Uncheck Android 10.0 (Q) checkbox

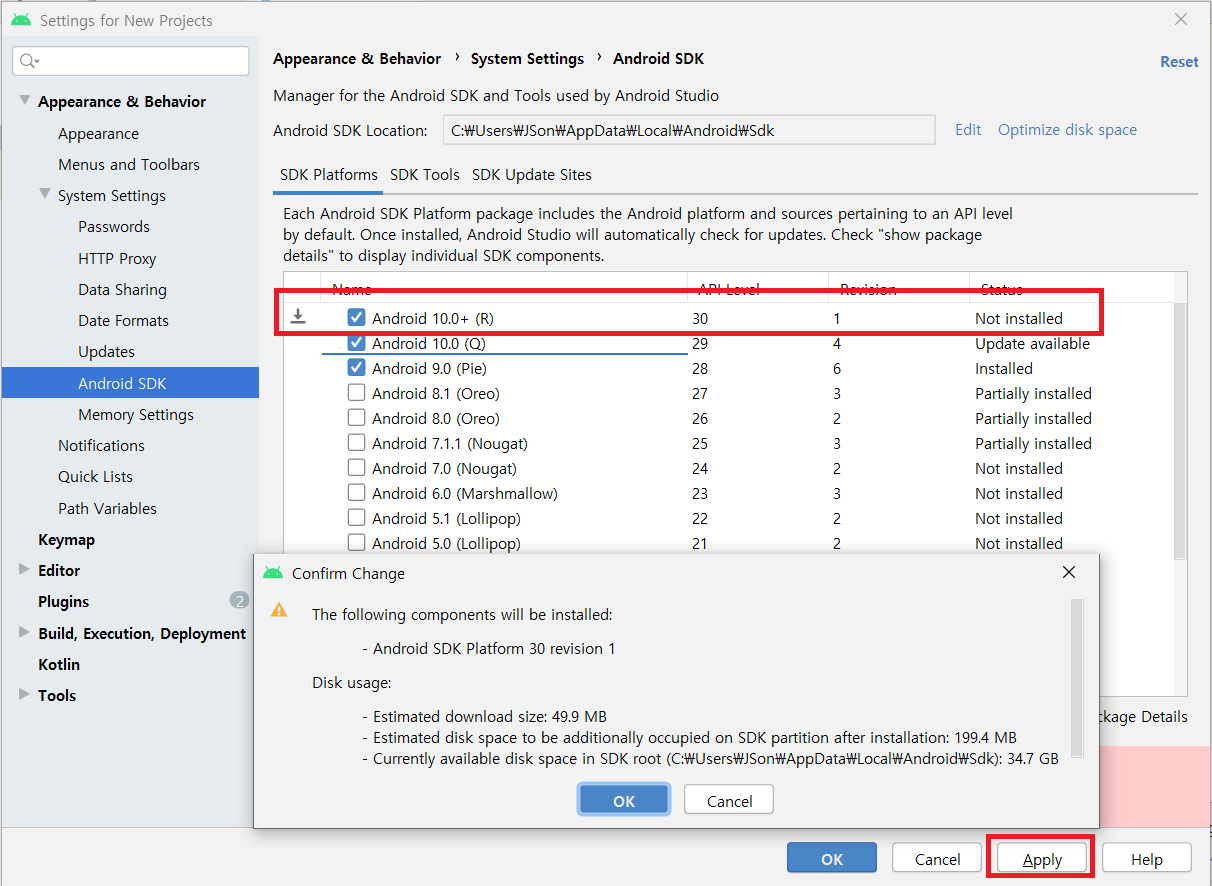pyautogui.click(x=356, y=343)
